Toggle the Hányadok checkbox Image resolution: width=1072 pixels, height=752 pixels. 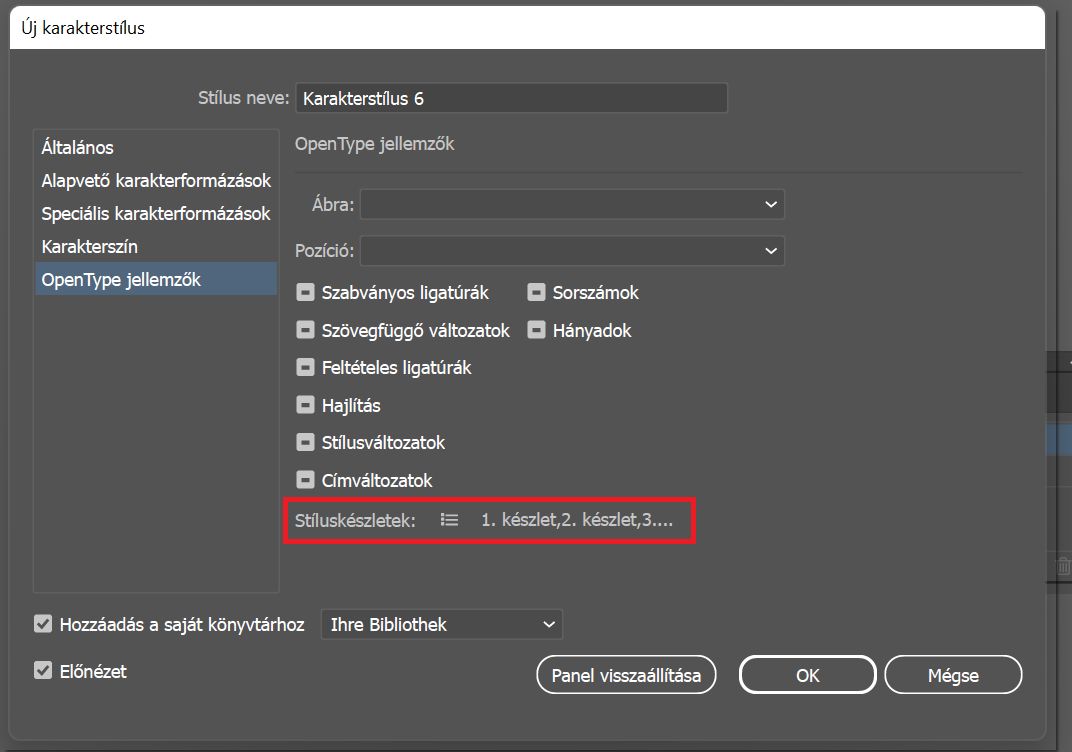pyautogui.click(x=536, y=330)
